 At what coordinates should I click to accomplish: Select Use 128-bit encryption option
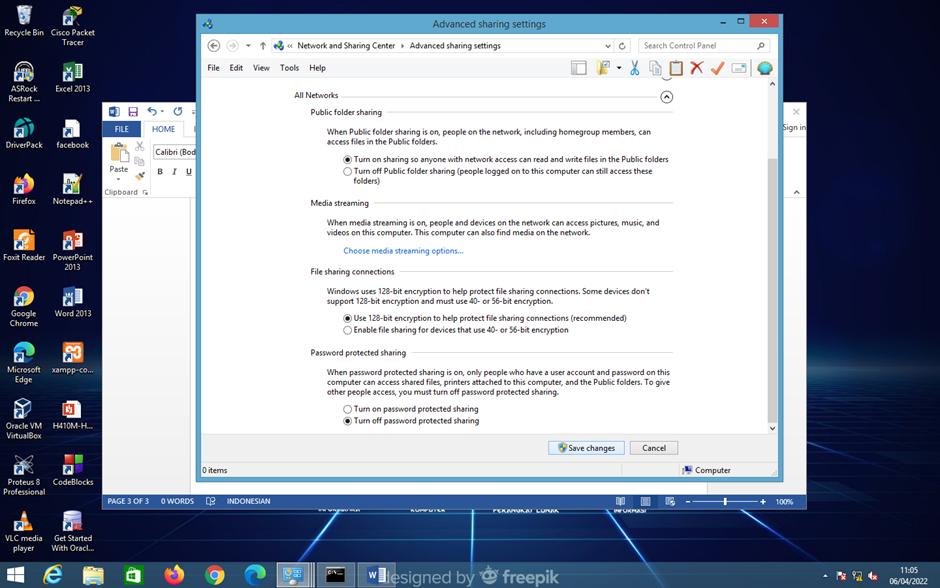(347, 318)
